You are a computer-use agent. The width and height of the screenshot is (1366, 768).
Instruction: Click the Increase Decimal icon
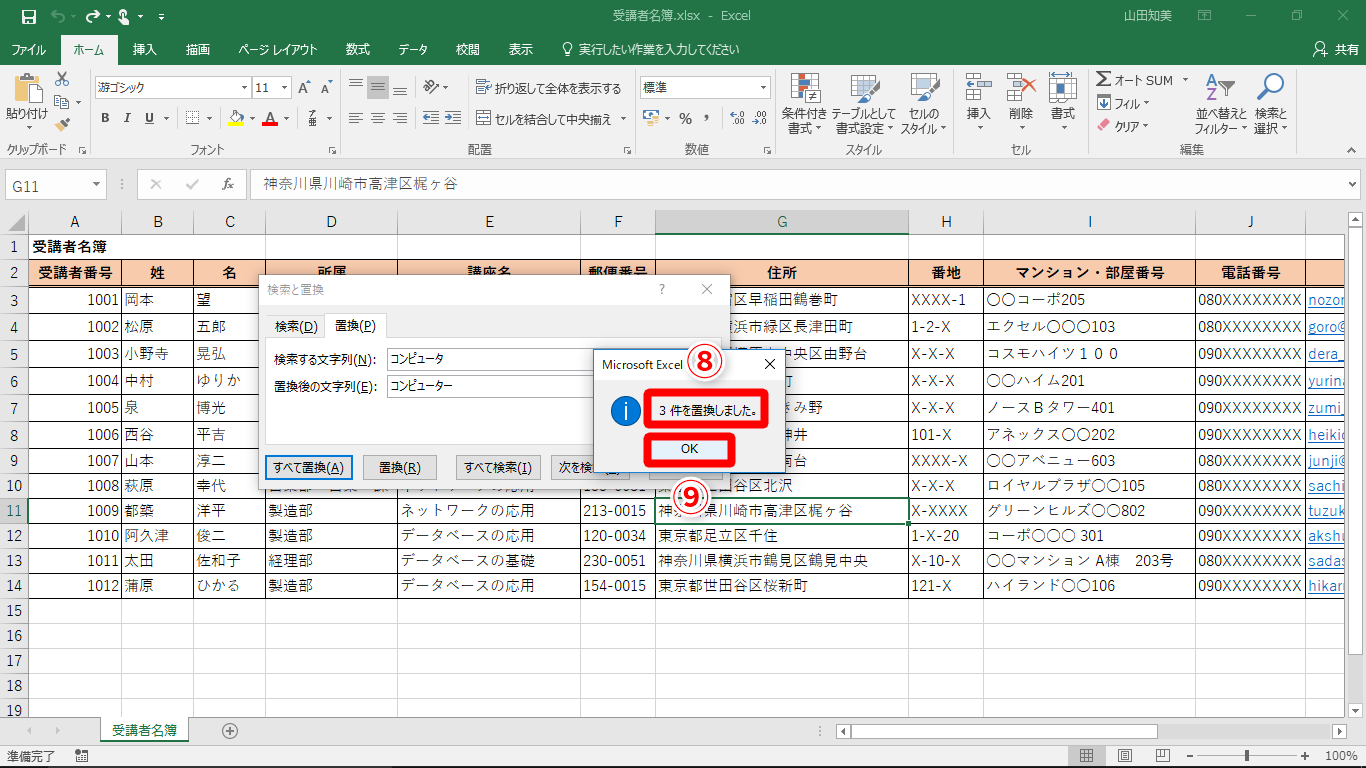tap(738, 118)
